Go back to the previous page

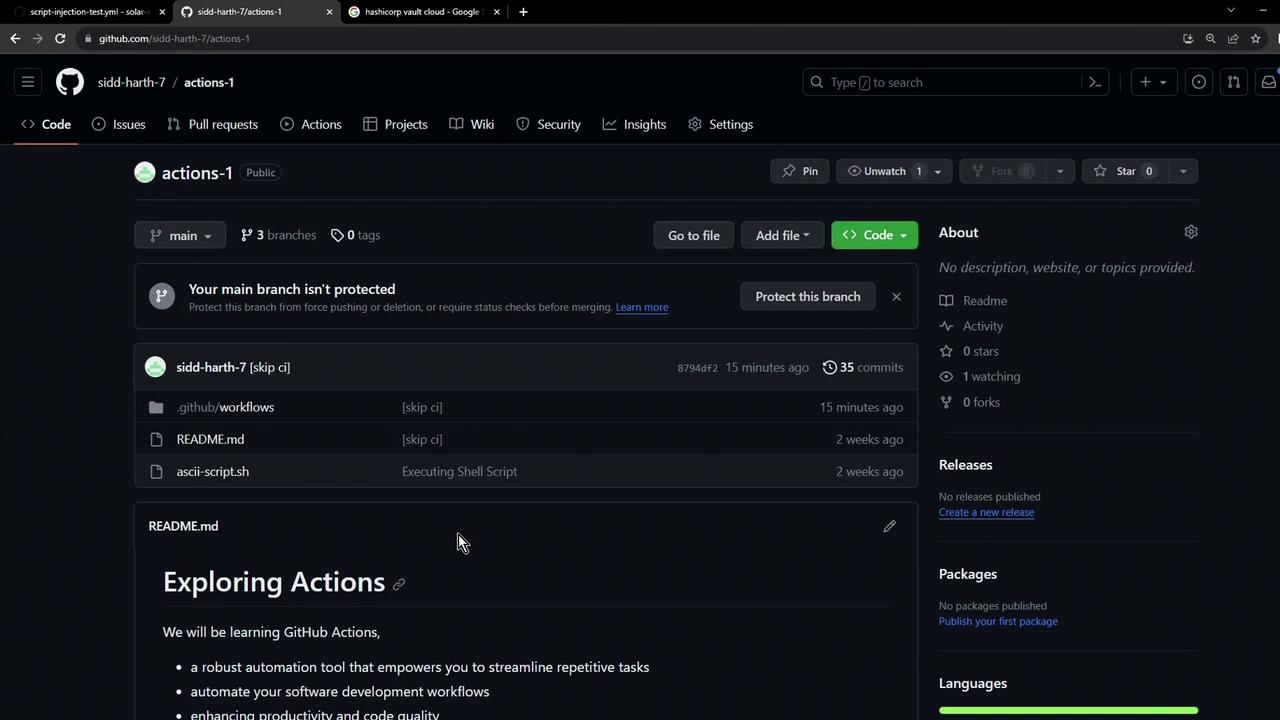click(15, 38)
